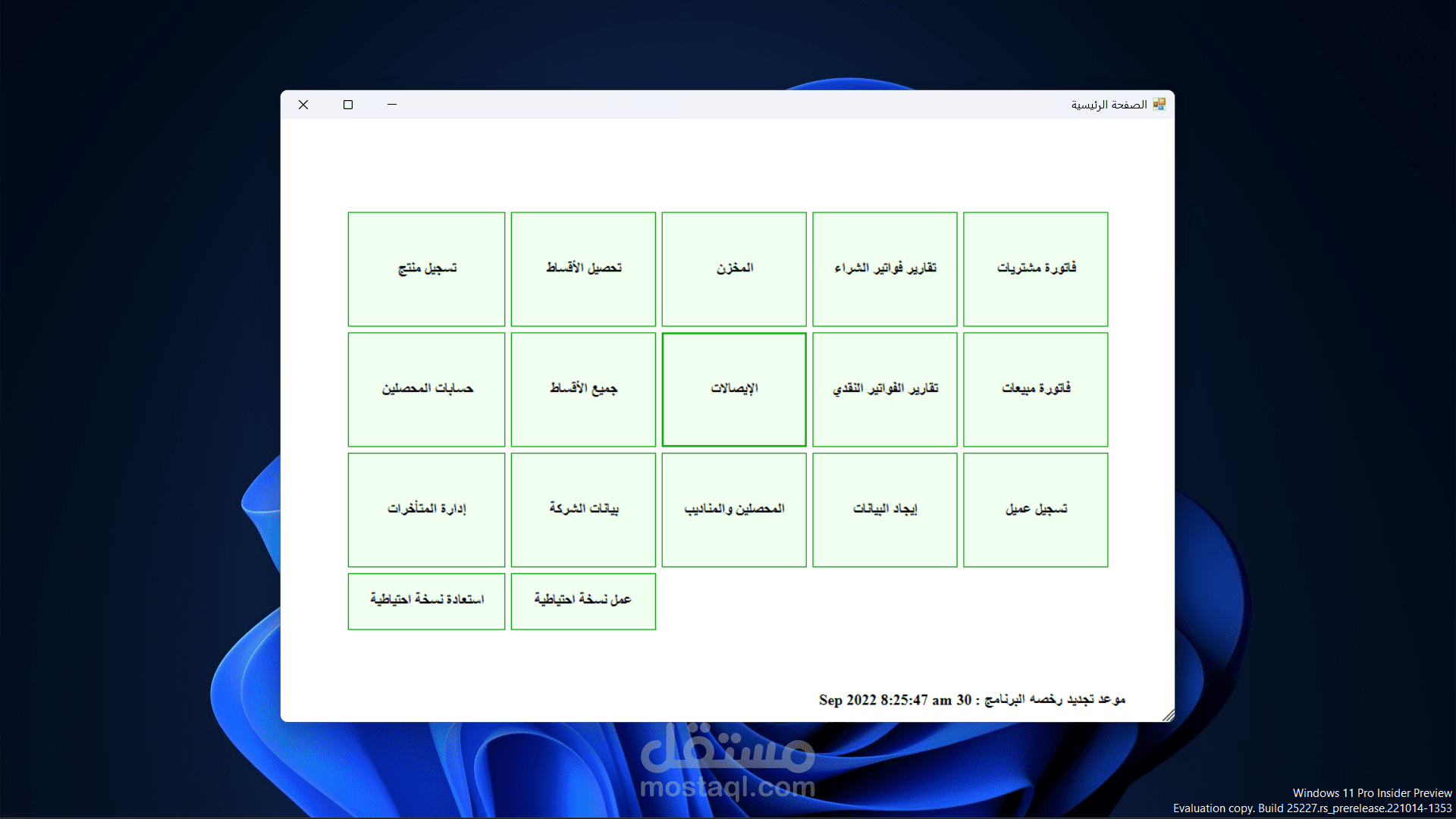Open جميع الأقساط (All Installments)
Viewport: 1456px width, 819px height.
[x=582, y=389]
